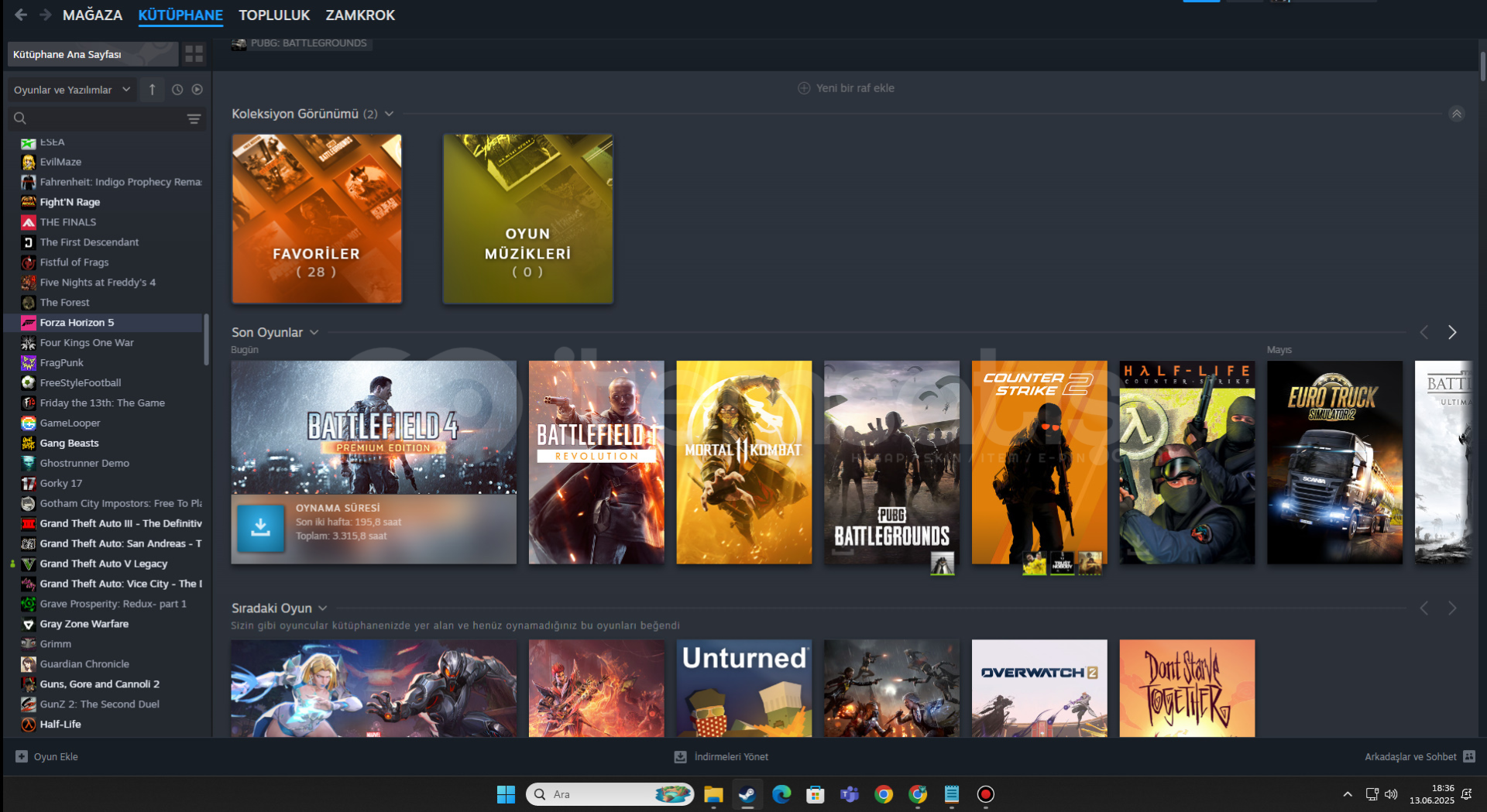Open Oyunlar ve Yazılımlar dropdown
The width and height of the screenshot is (1487, 812).
(x=72, y=90)
